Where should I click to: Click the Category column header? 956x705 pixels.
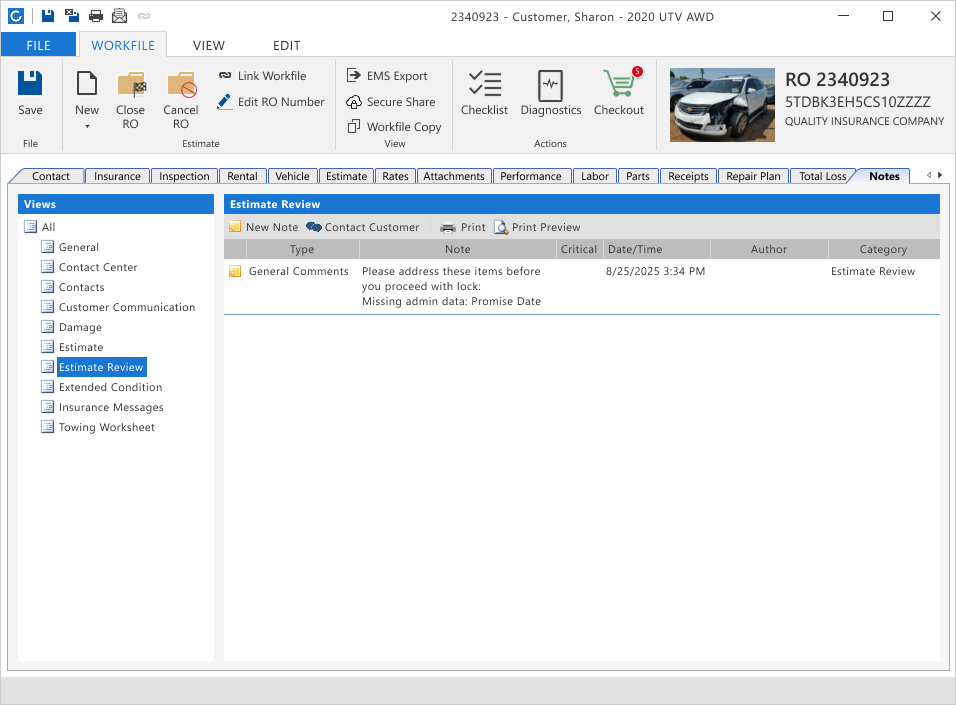[883, 249]
